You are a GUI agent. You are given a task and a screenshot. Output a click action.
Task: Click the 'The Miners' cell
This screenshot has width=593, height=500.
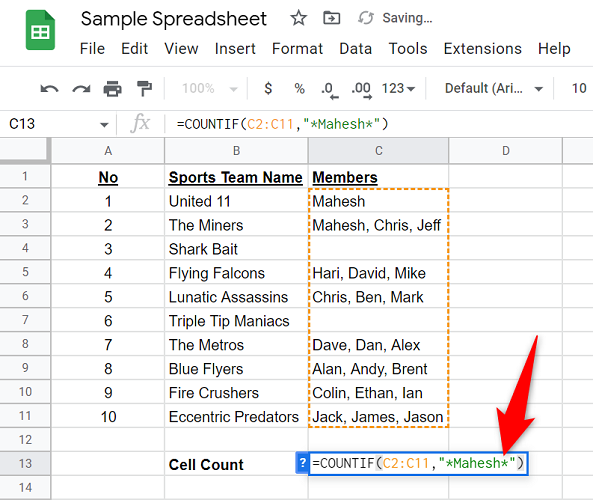(236, 225)
